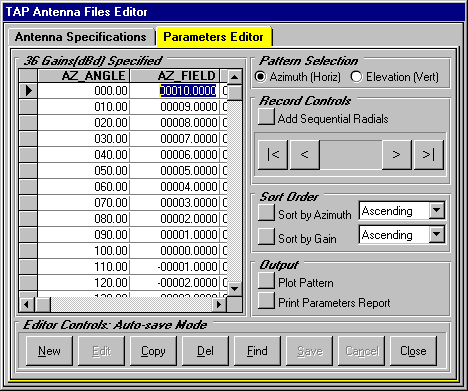Image resolution: width=468 pixels, height=391 pixels.
Task: Click the disabled Save button
Action: 309,351
